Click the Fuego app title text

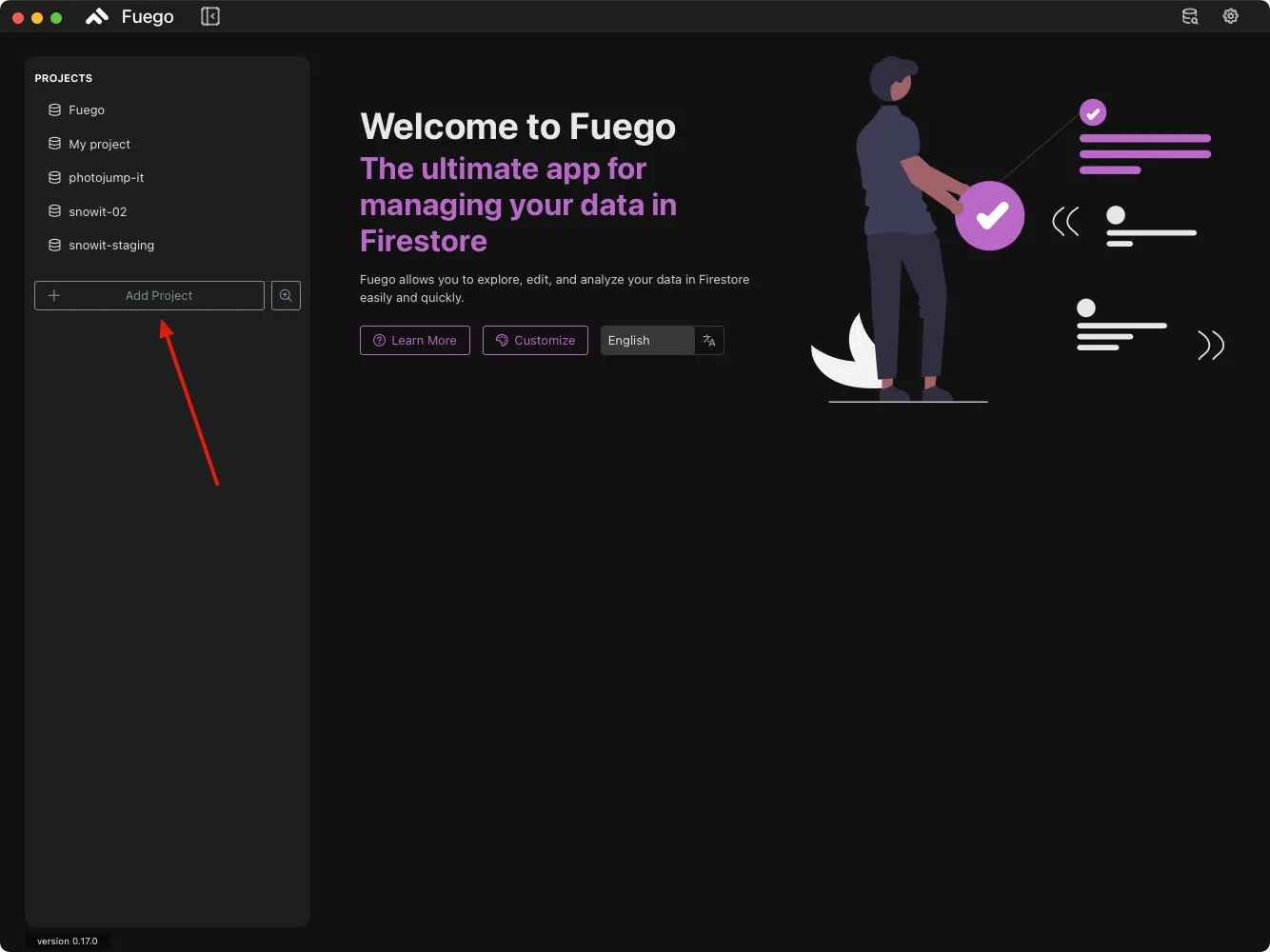coord(148,16)
